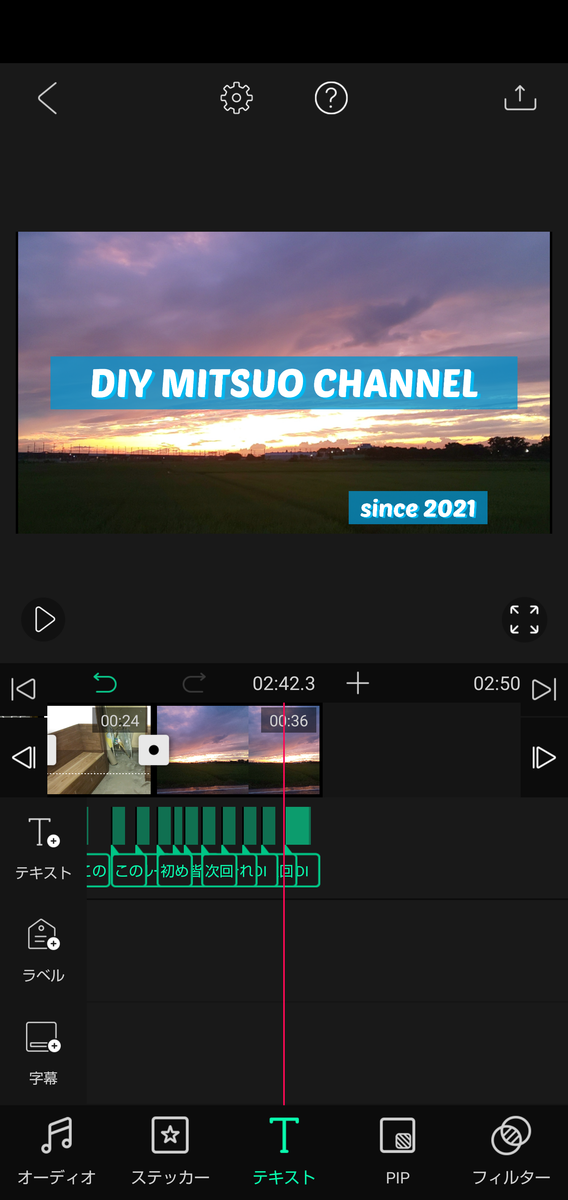Add a 字幕 subtitle
This screenshot has width=568, height=1200.
(x=43, y=1052)
